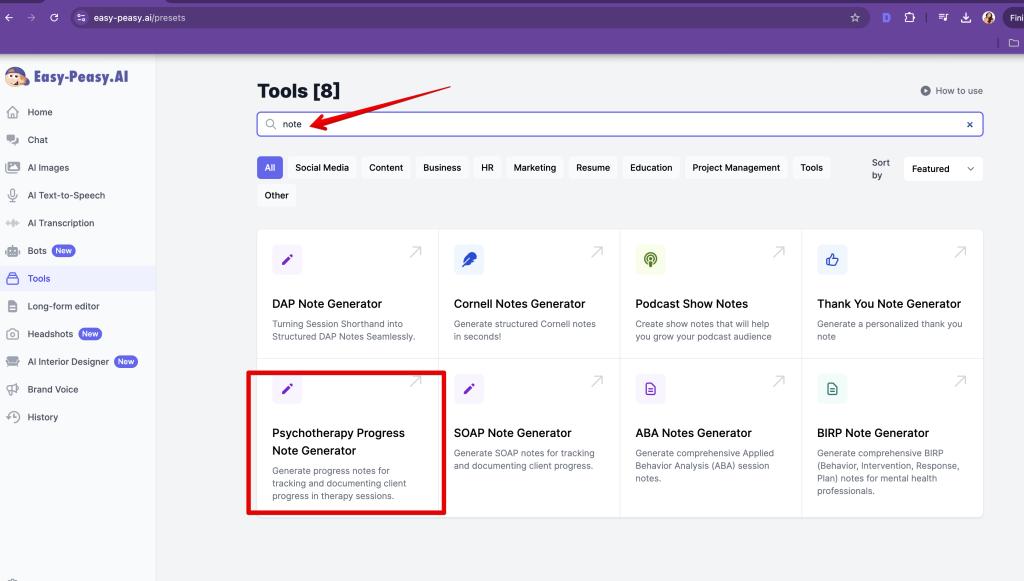Go to AI Transcription in sidebar
1024x581 pixels.
[x=60, y=223]
